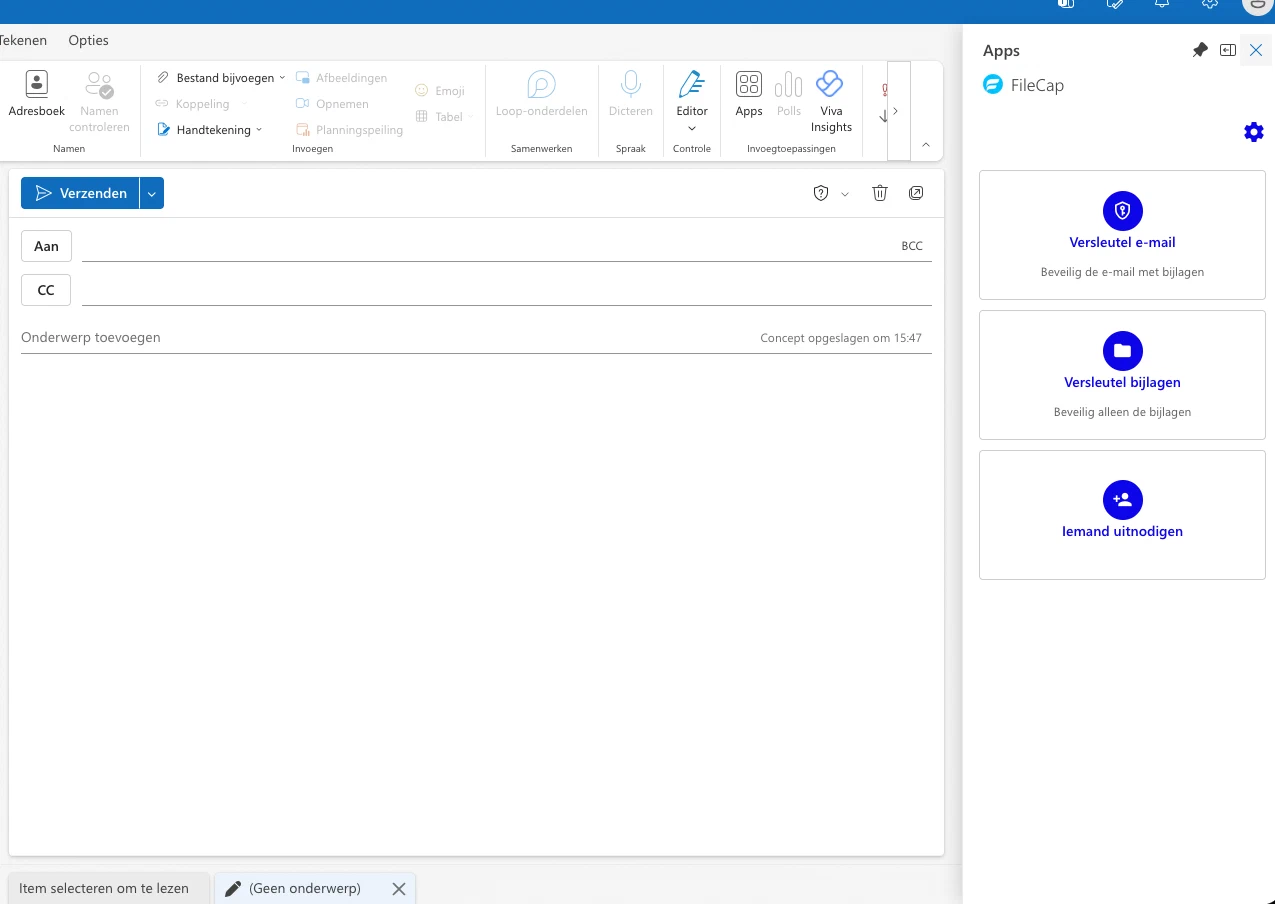Image resolution: width=1275 pixels, height=904 pixels.
Task: Click the FileCap logo icon
Action: point(992,85)
